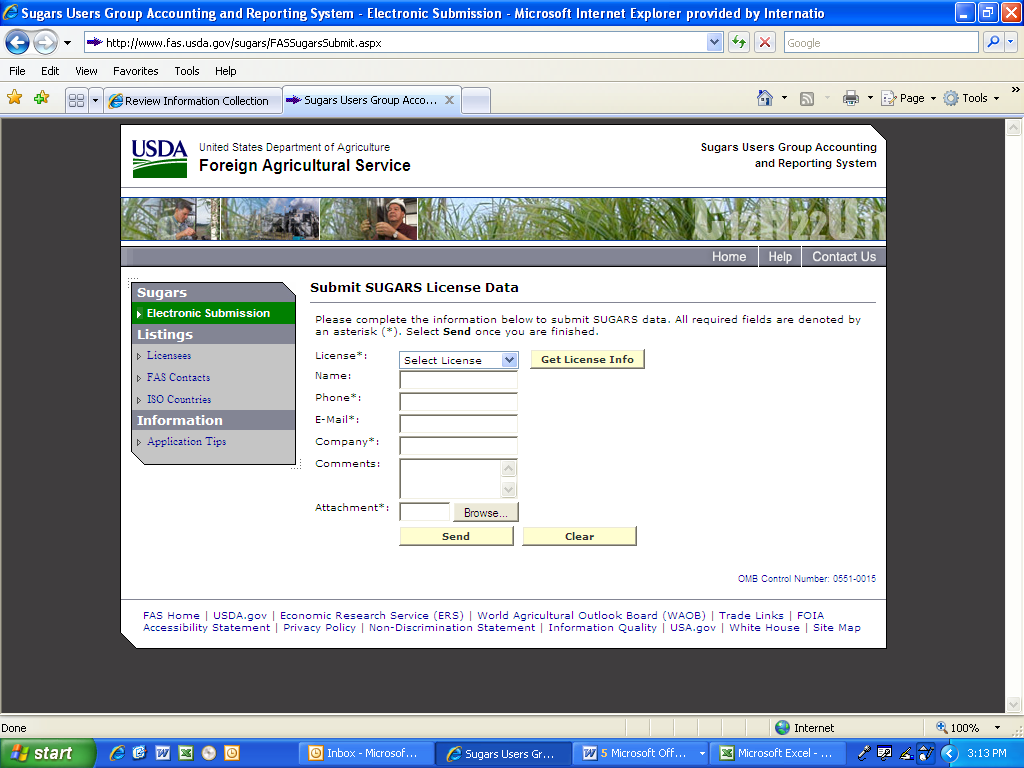This screenshot has height=768, width=1024.
Task: Open the FAS Home footer link
Action: (171, 615)
